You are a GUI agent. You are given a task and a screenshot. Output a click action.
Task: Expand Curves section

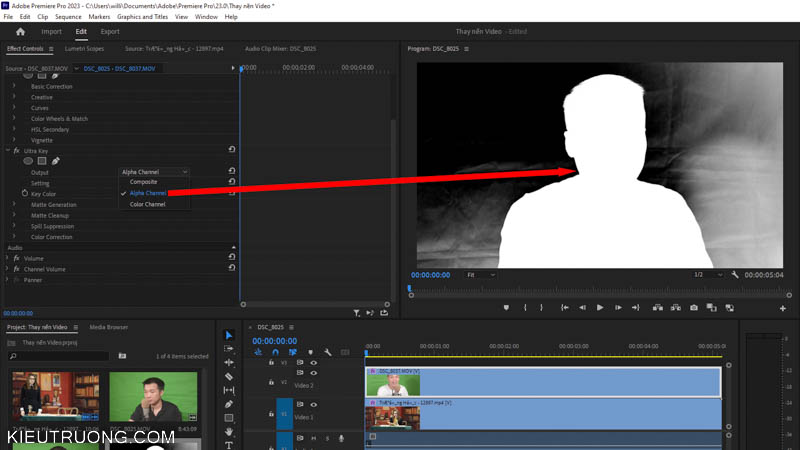[x=14, y=108]
